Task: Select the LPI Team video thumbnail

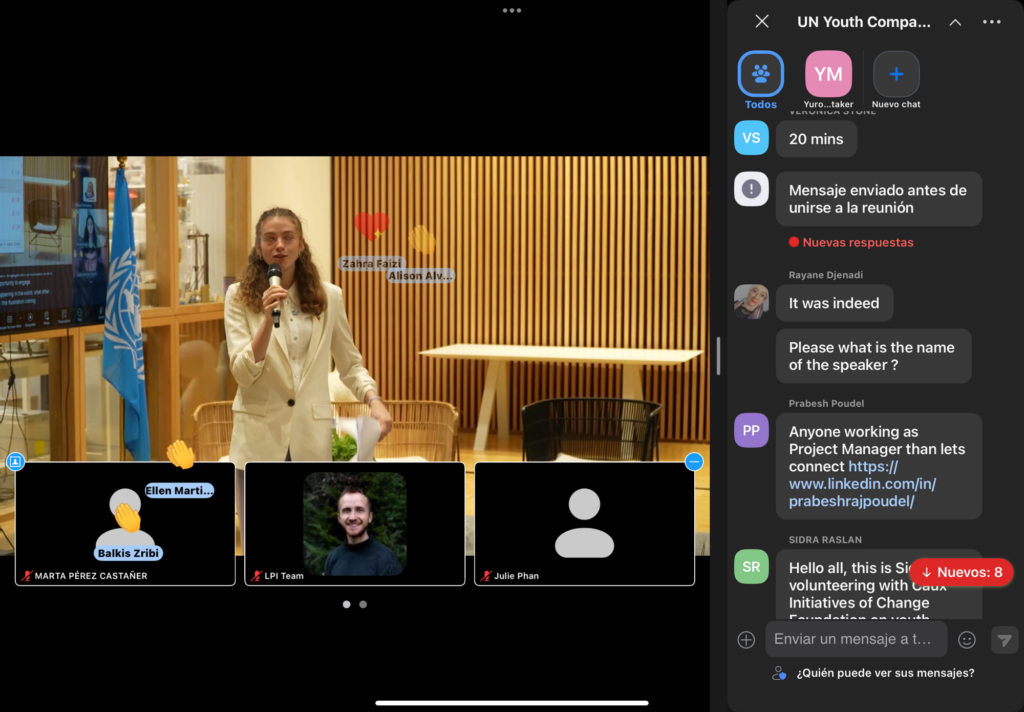Action: click(355, 523)
